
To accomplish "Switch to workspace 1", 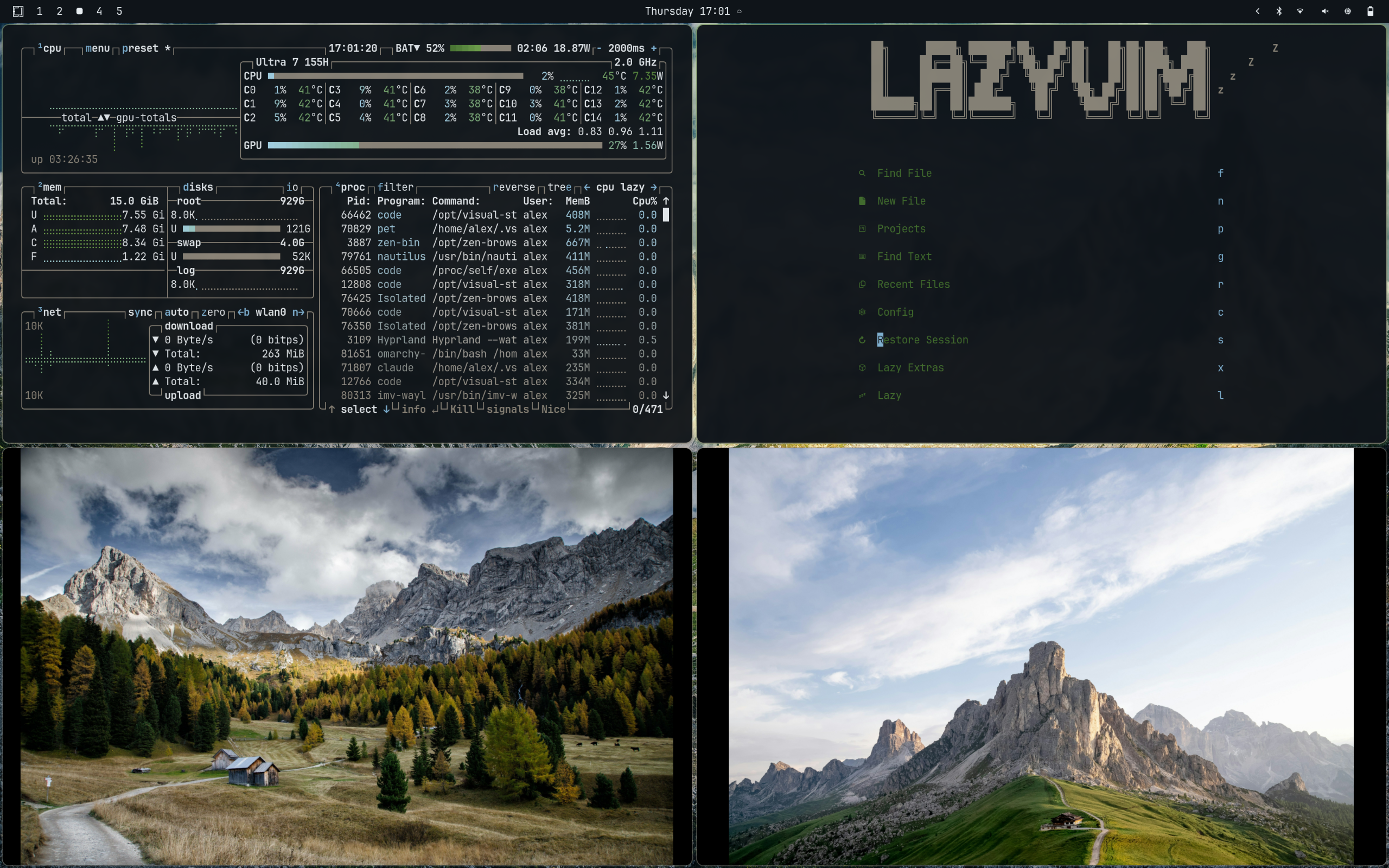I will (39, 11).
